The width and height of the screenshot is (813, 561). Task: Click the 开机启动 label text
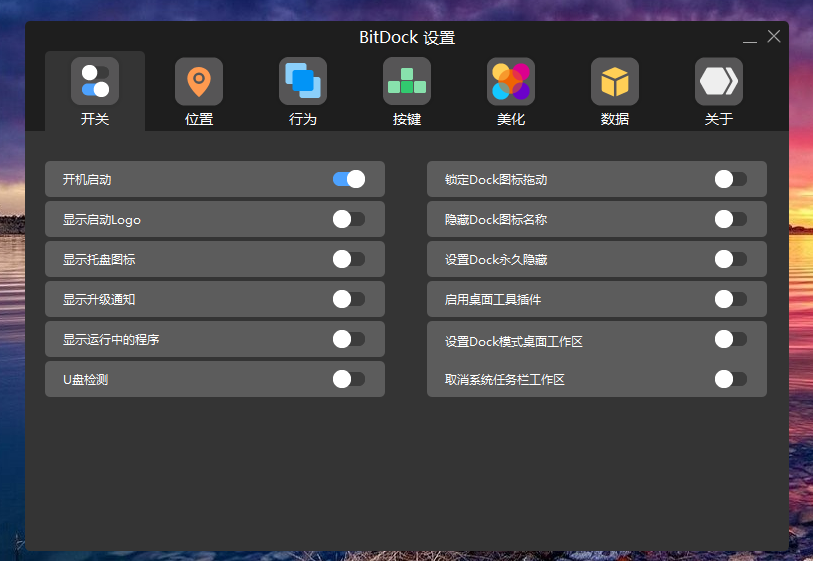pyautogui.click(x=87, y=179)
